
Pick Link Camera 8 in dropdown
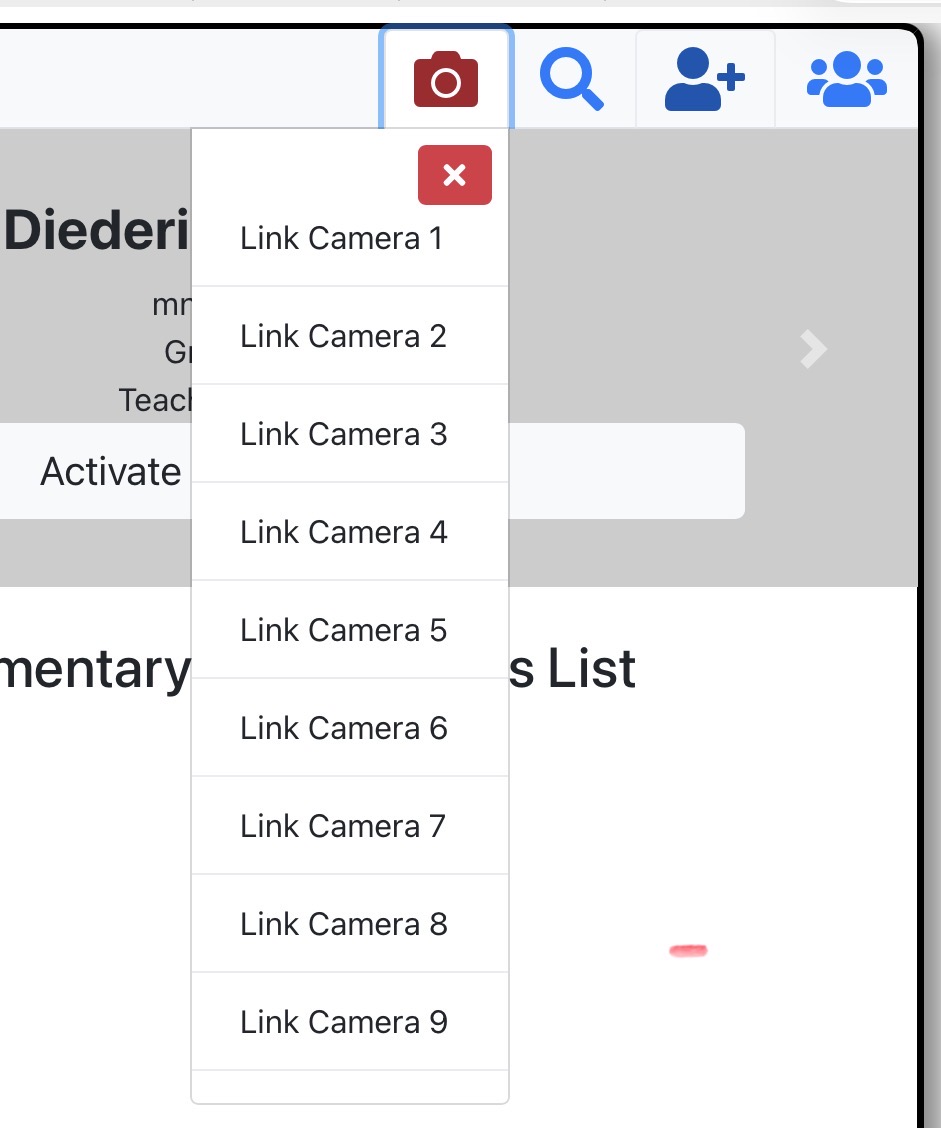coord(343,925)
